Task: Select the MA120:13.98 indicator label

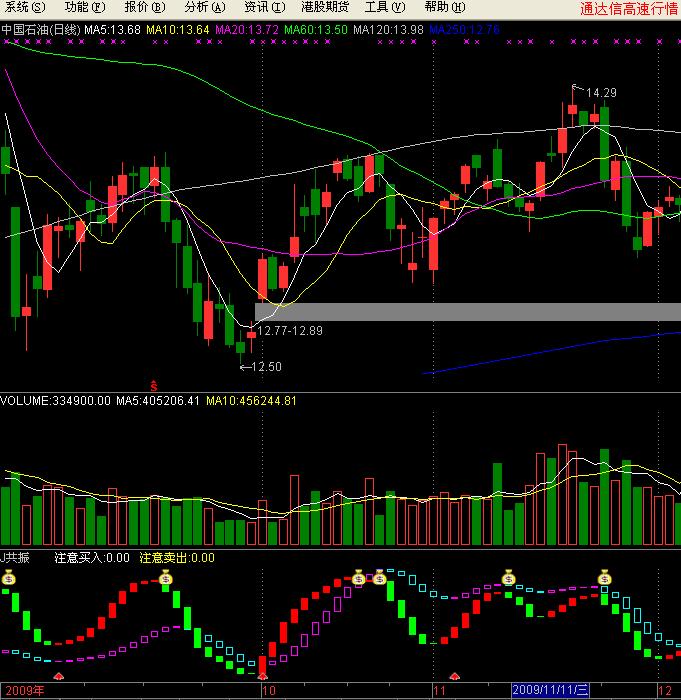Action: 388,30
